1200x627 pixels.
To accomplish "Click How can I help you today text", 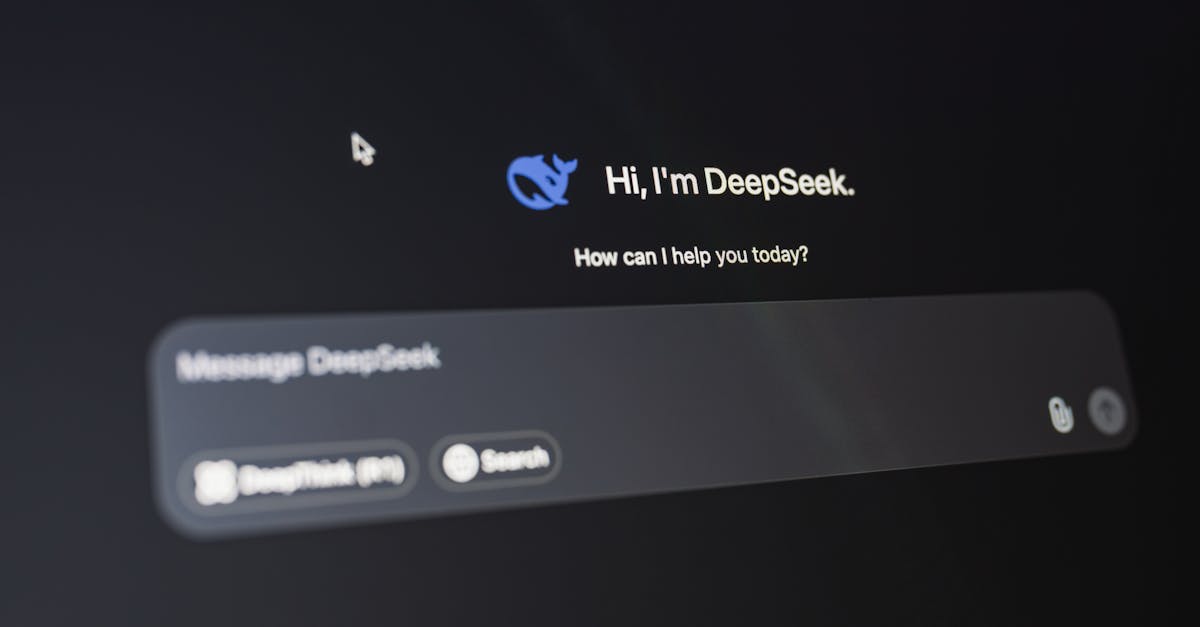I will tap(692, 256).
